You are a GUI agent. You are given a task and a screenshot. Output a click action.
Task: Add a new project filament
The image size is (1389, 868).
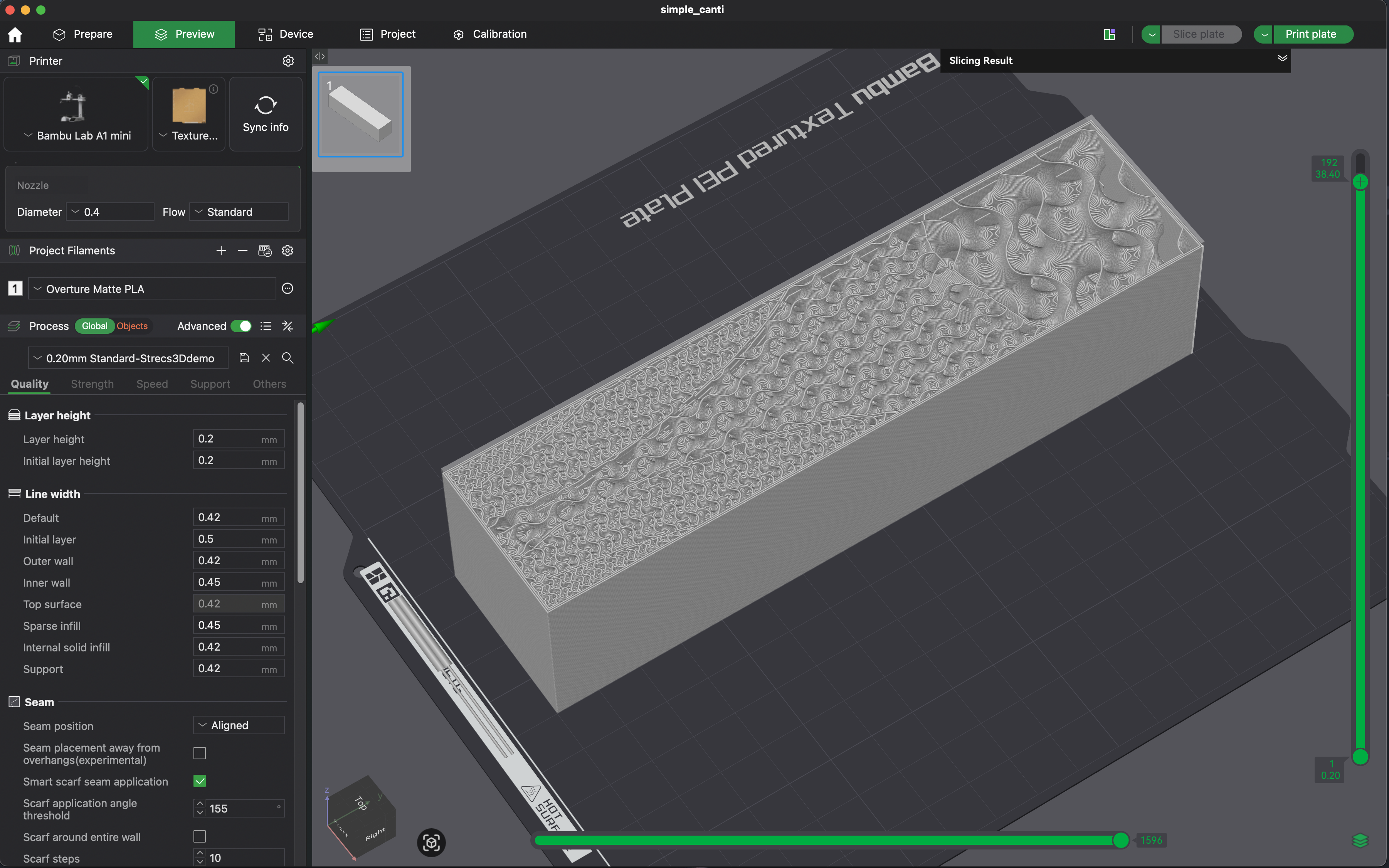(221, 250)
